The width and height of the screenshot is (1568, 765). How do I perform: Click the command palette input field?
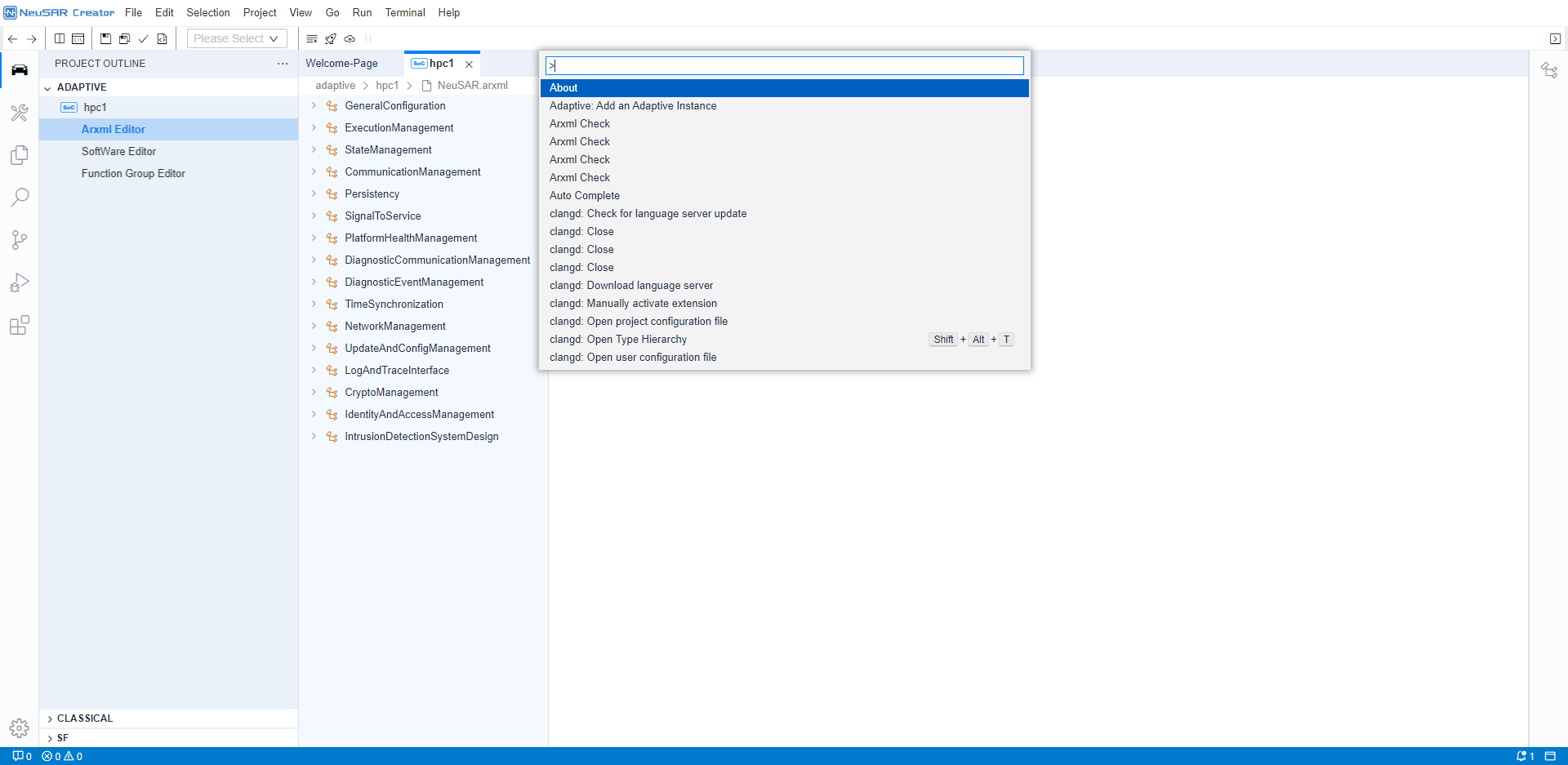(784, 65)
